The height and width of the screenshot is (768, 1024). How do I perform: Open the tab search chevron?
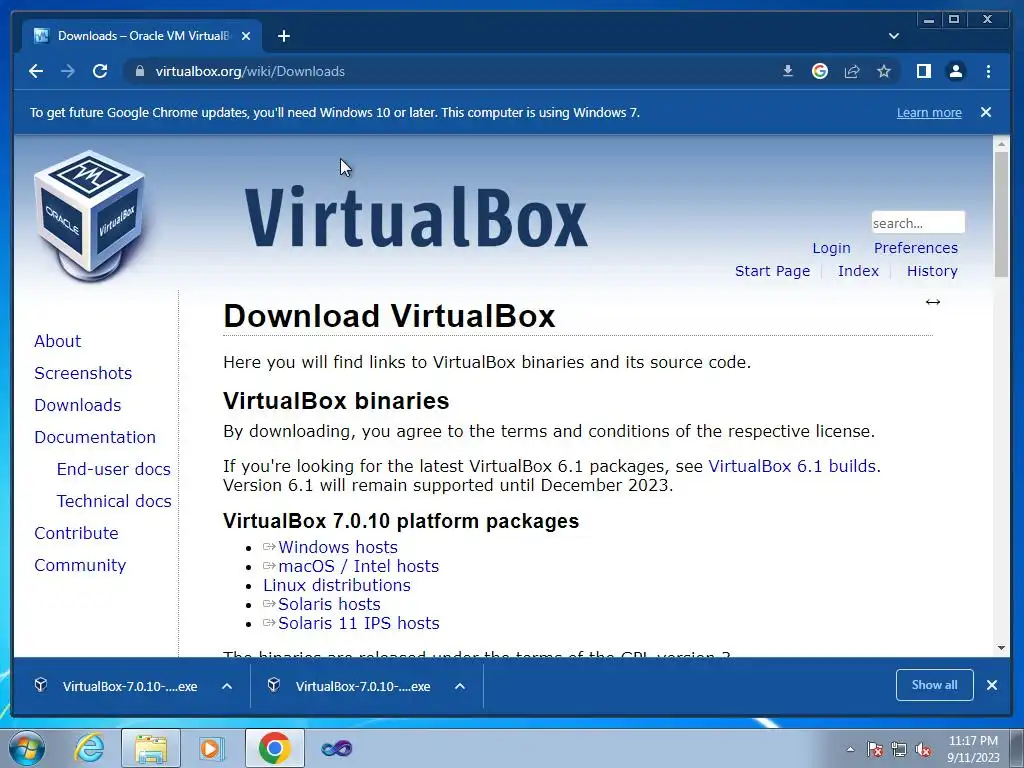[894, 36]
